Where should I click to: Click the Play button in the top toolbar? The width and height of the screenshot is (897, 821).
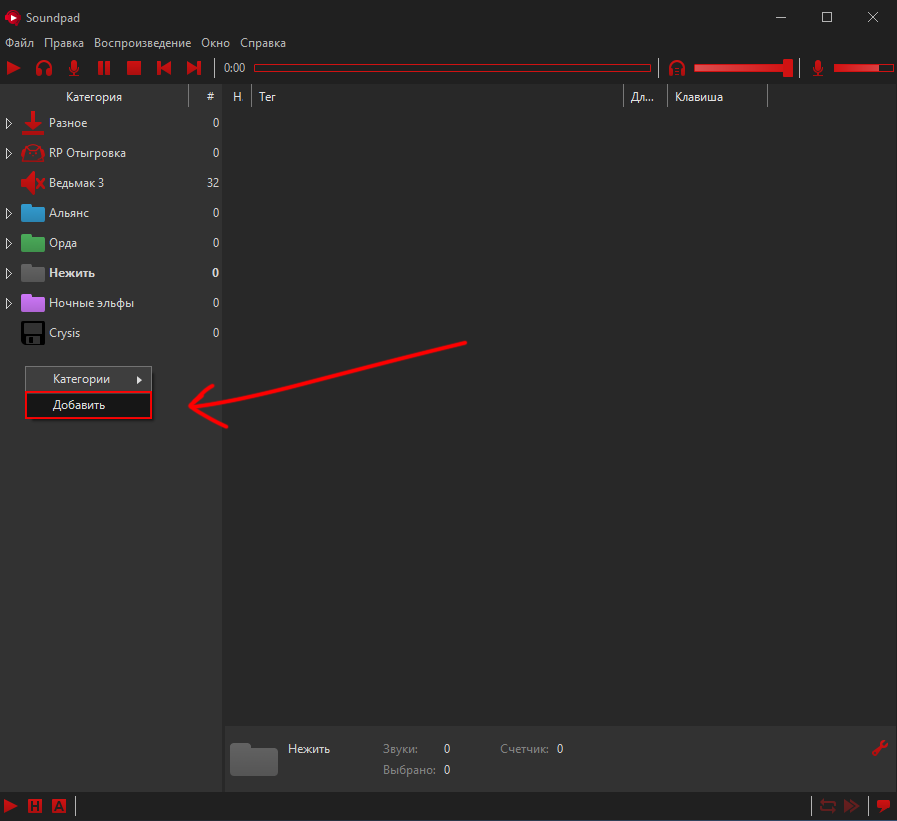(x=14, y=68)
